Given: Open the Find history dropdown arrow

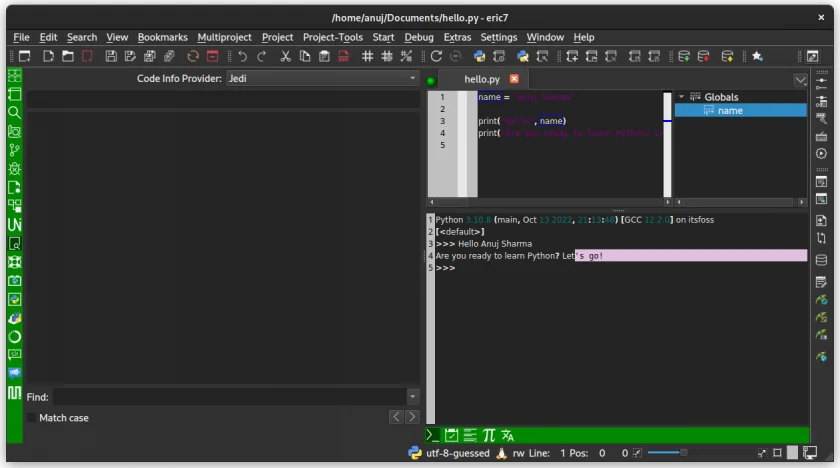Looking at the screenshot, I should (412, 397).
